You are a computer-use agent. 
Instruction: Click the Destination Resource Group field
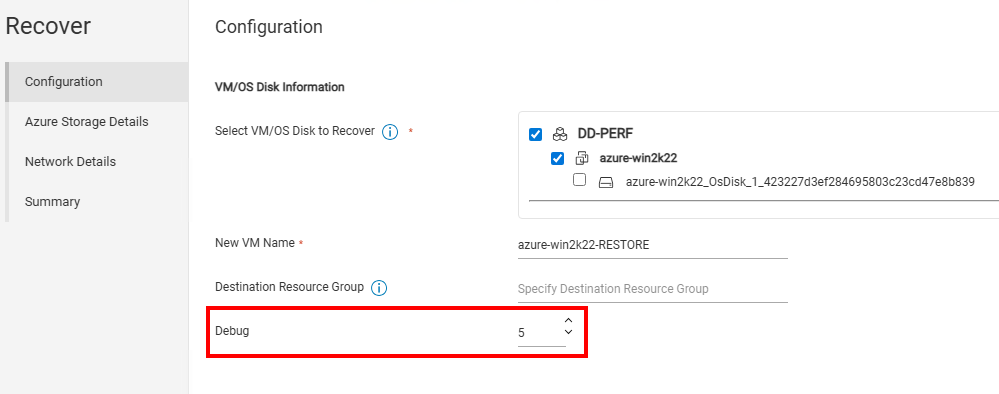point(653,289)
